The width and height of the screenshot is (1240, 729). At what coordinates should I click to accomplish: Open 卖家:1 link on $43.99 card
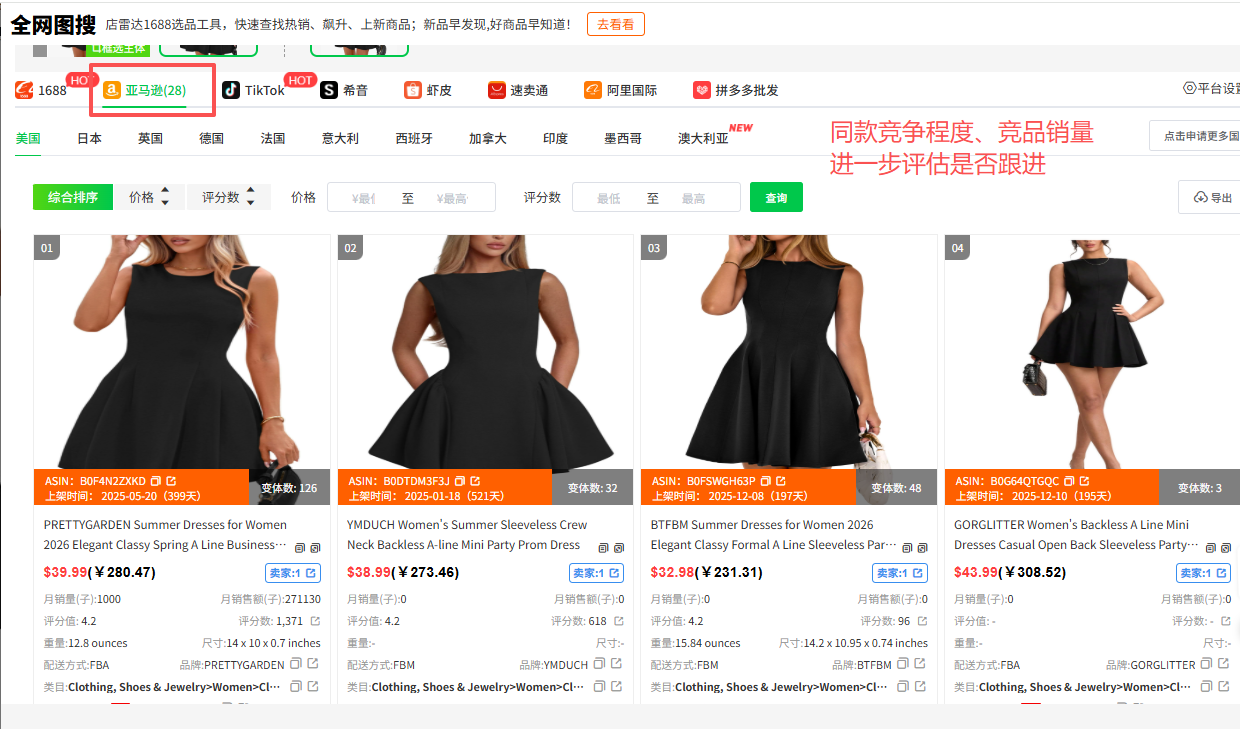point(1203,573)
